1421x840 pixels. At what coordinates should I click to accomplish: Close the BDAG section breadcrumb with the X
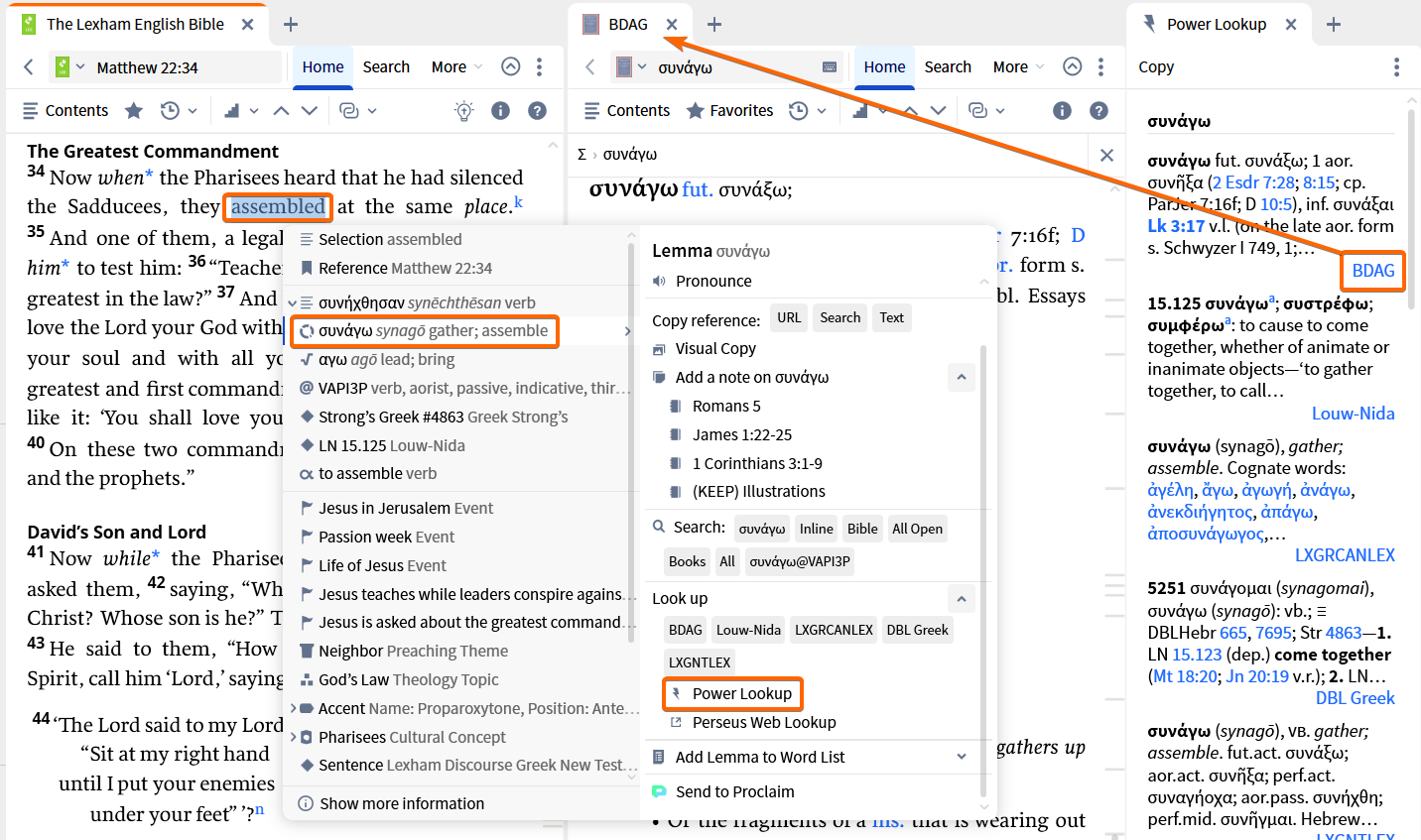[x=1106, y=155]
